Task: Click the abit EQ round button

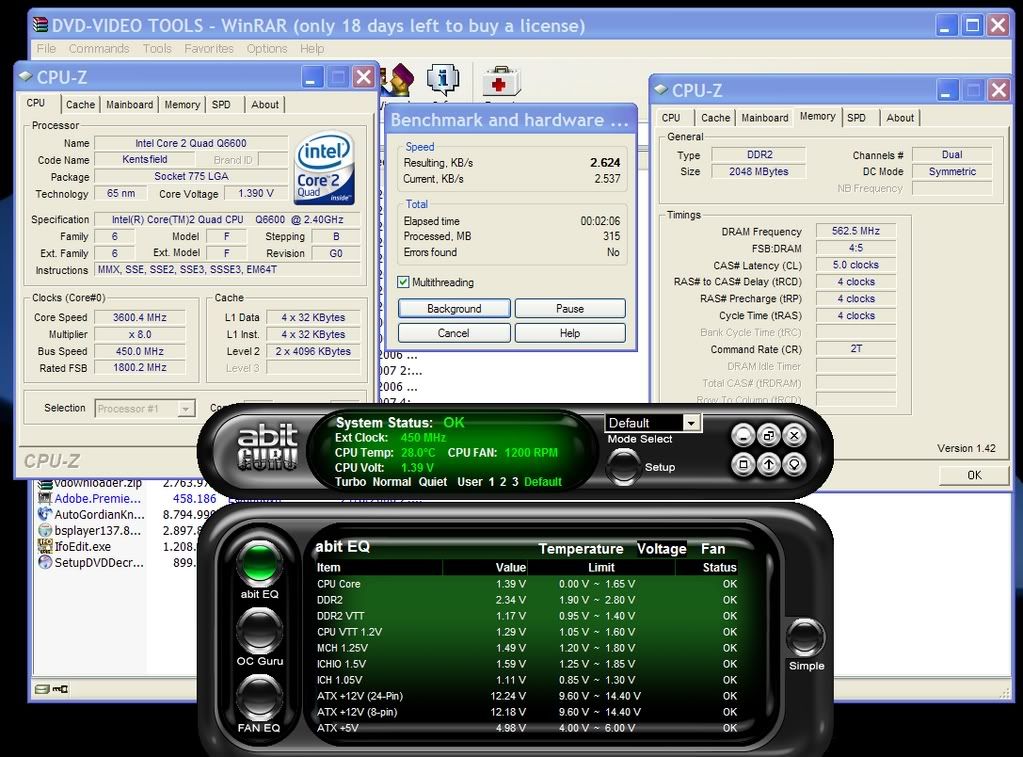Action: point(259,562)
